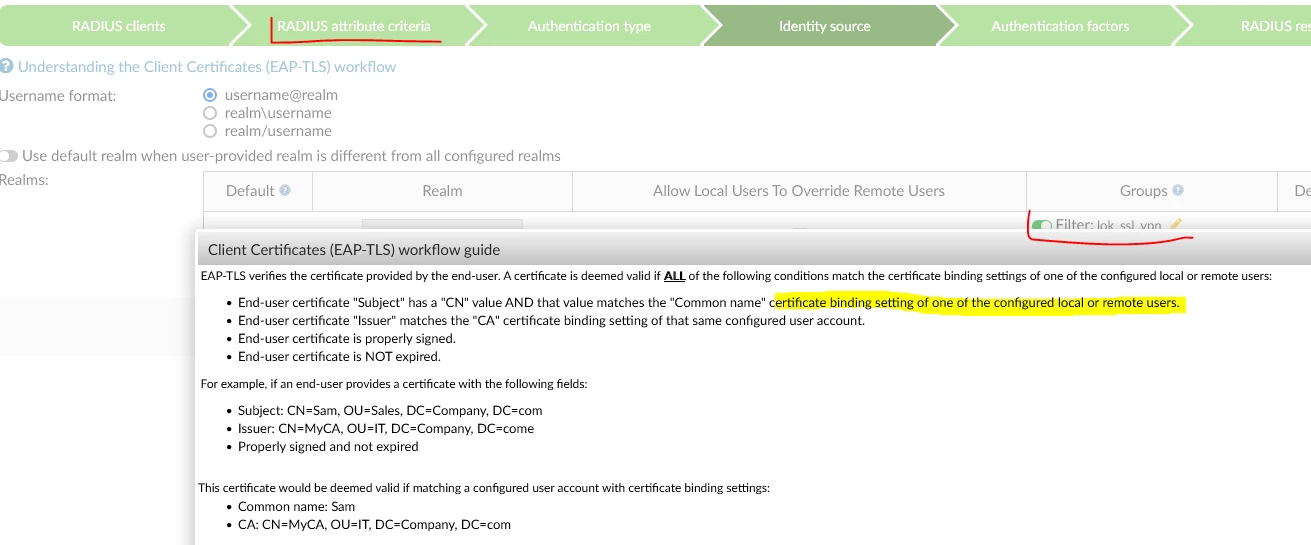The width and height of the screenshot is (1311, 545).
Task: Click the help icon beside Understanding Client Certificates
Action: [7, 67]
